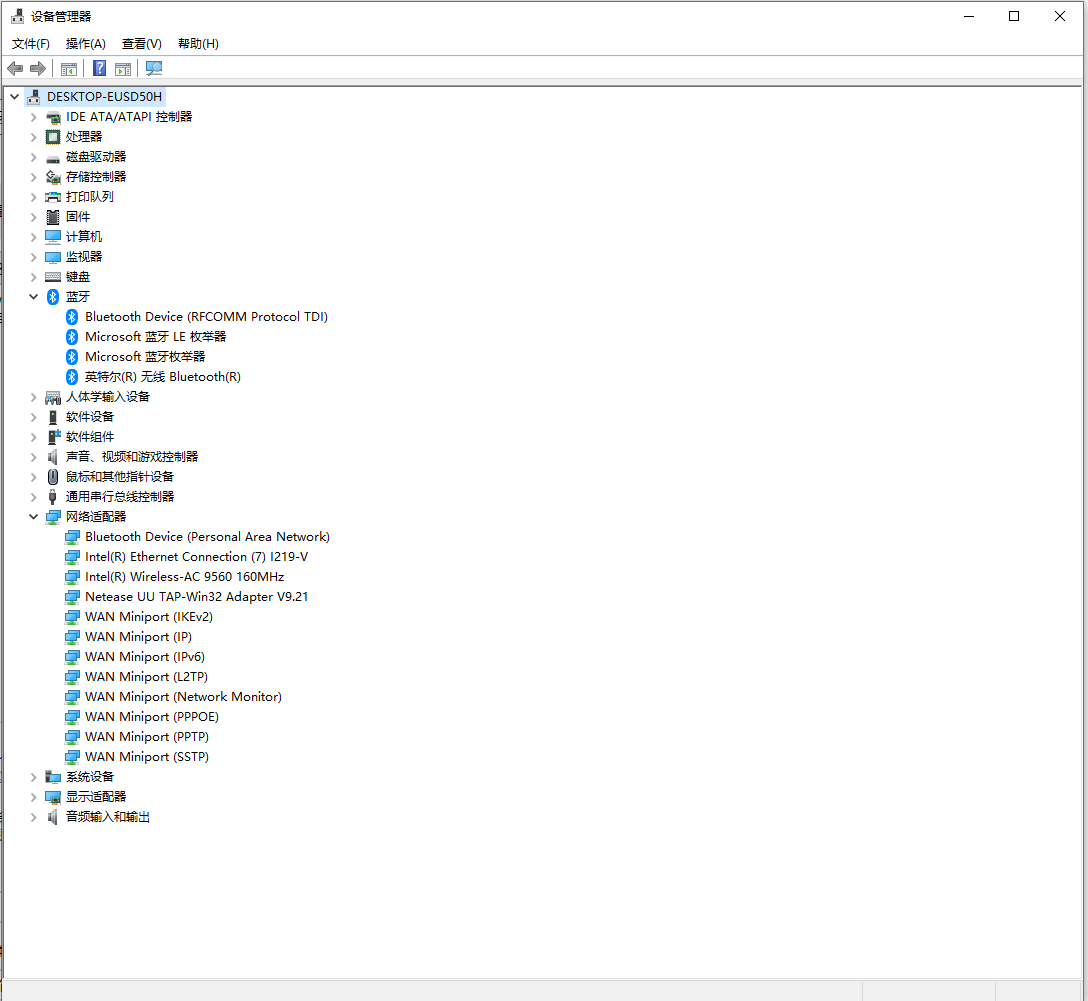Minimize the 设备管理器 window
The width and height of the screenshot is (1088, 1001).
[969, 16]
